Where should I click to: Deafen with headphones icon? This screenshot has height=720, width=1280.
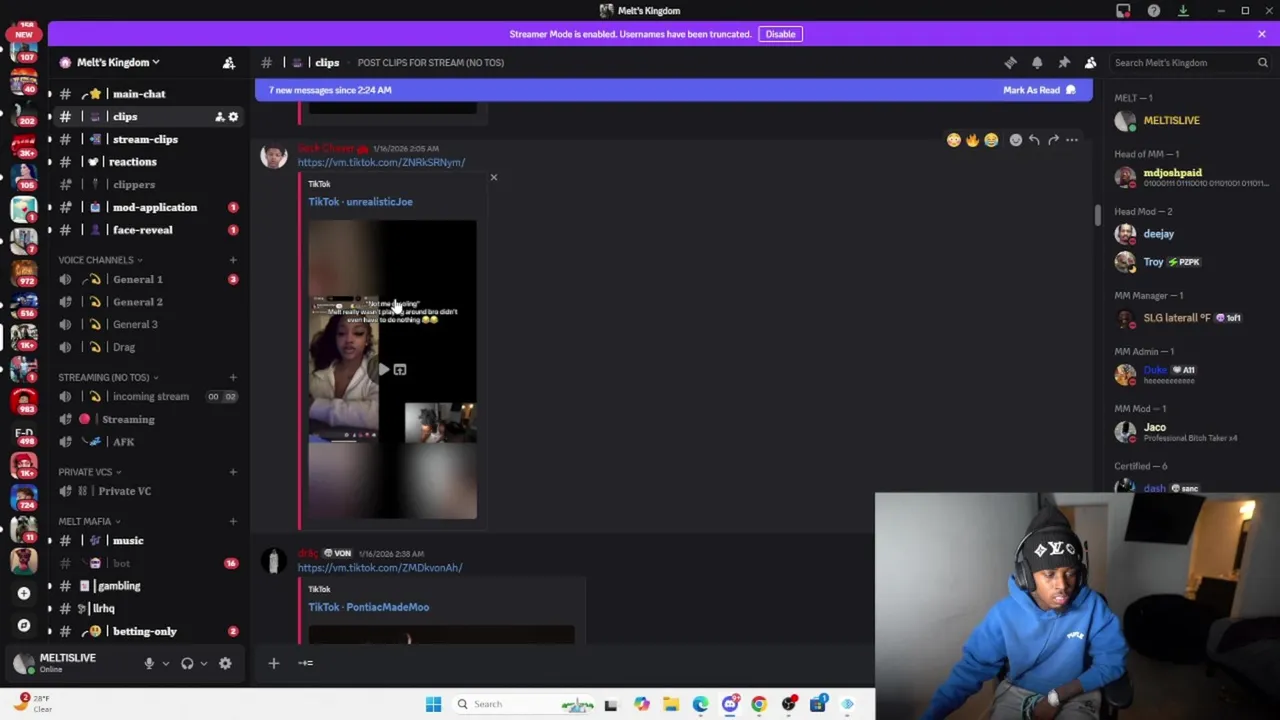pos(187,663)
